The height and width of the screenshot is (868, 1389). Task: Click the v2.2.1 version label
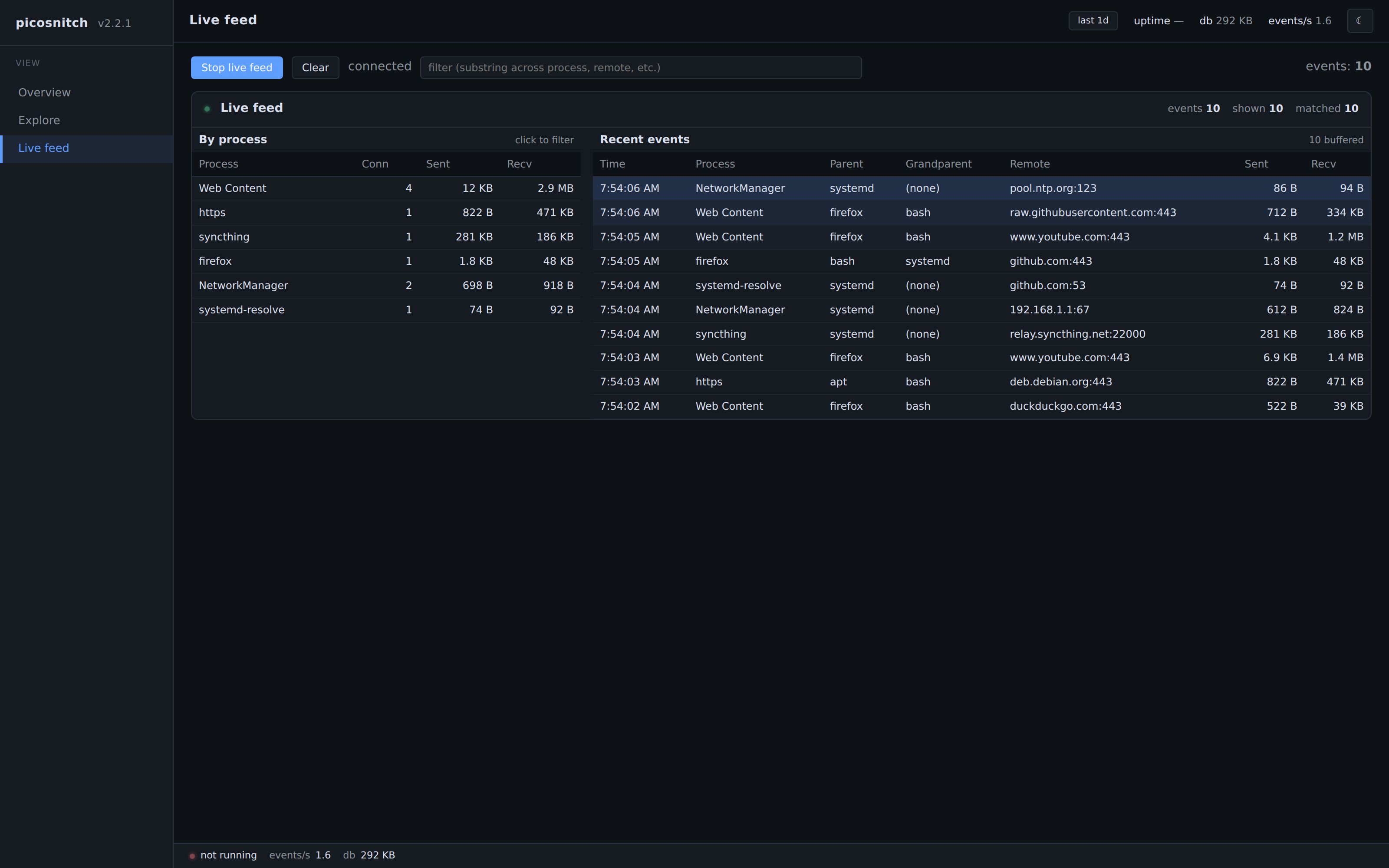click(x=114, y=23)
